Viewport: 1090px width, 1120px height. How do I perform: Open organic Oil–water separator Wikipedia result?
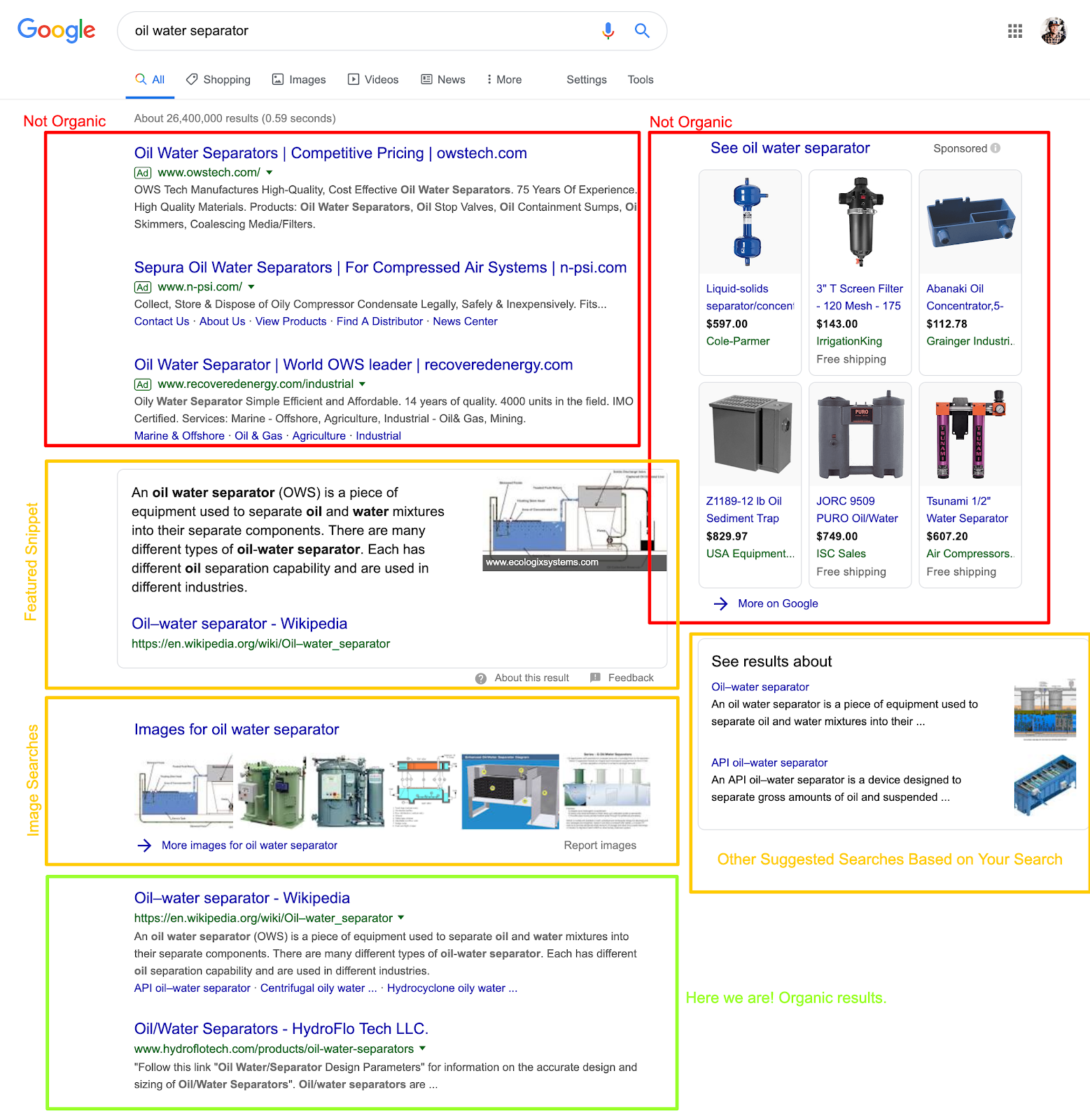point(242,898)
